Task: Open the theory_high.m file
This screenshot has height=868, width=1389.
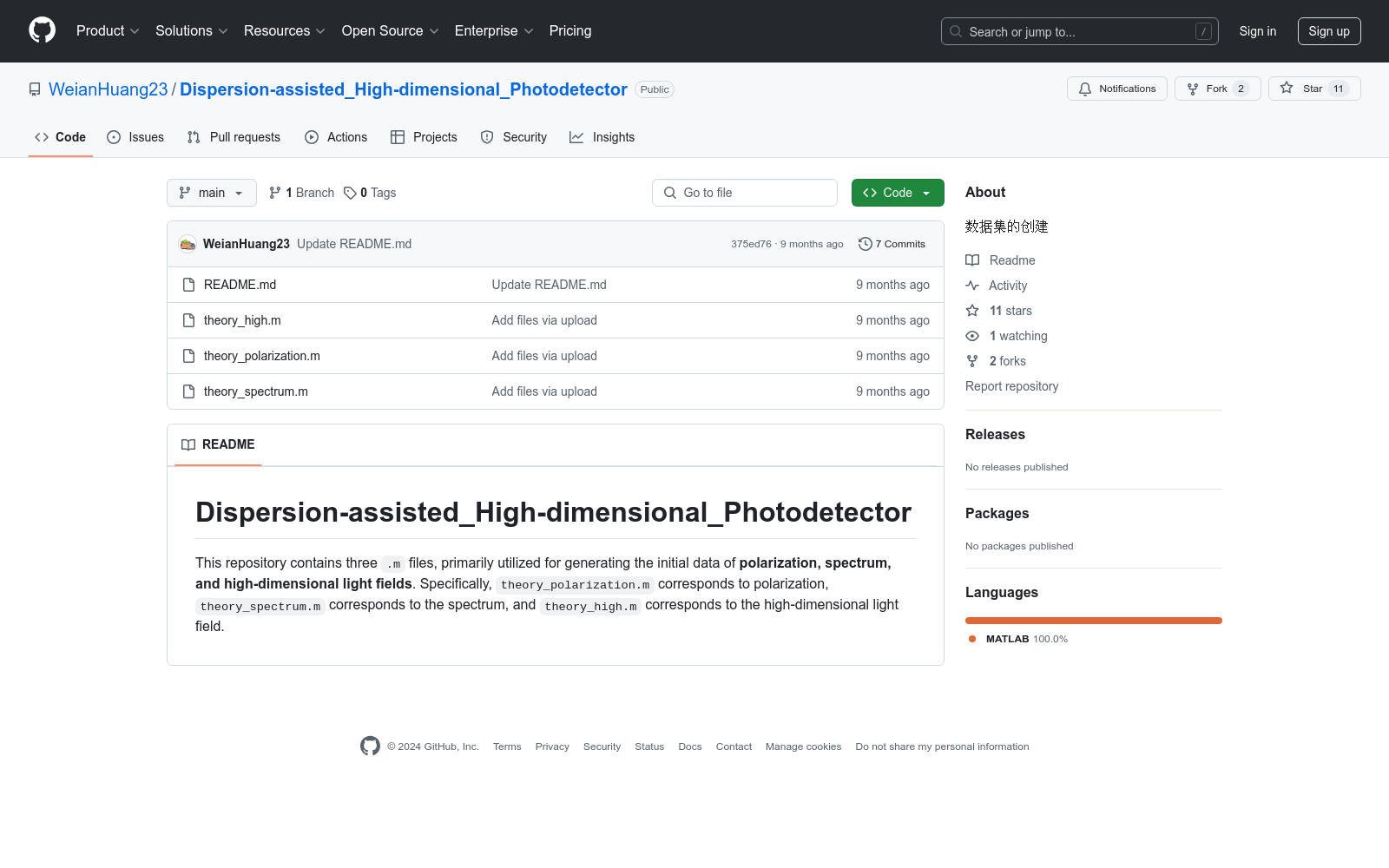Action: (x=242, y=320)
